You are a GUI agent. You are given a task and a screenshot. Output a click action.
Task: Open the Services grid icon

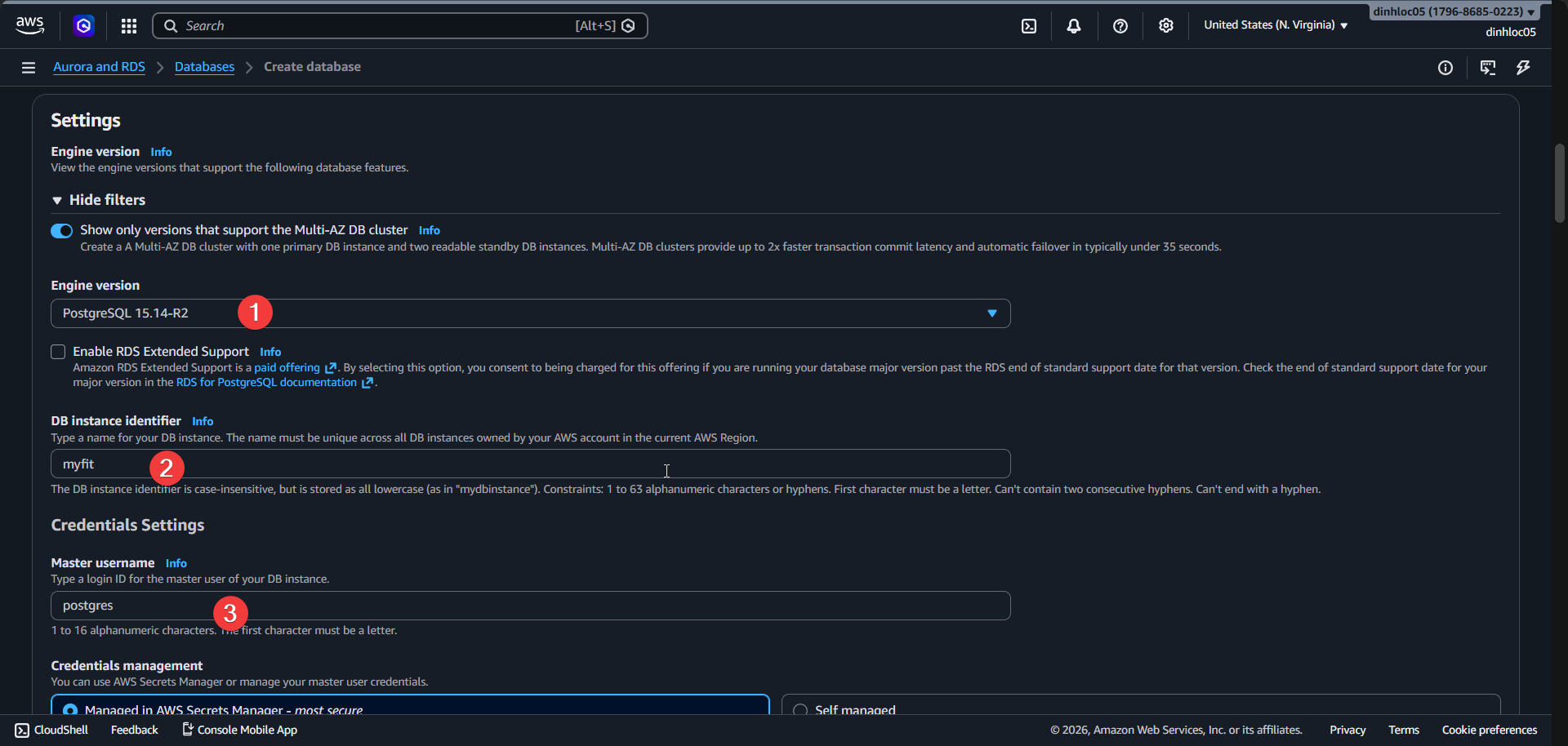pyautogui.click(x=128, y=25)
